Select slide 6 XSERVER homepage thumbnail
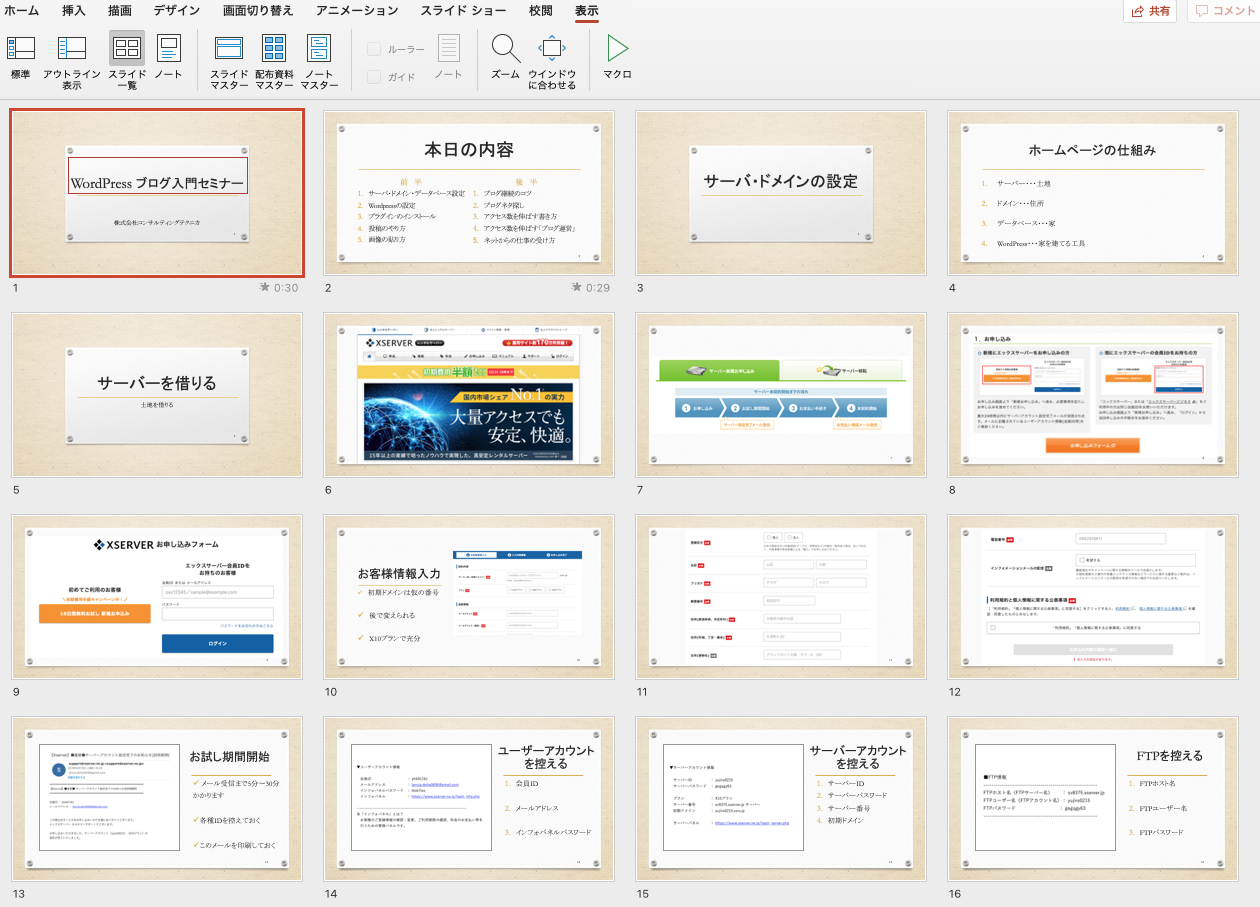 [x=469, y=394]
